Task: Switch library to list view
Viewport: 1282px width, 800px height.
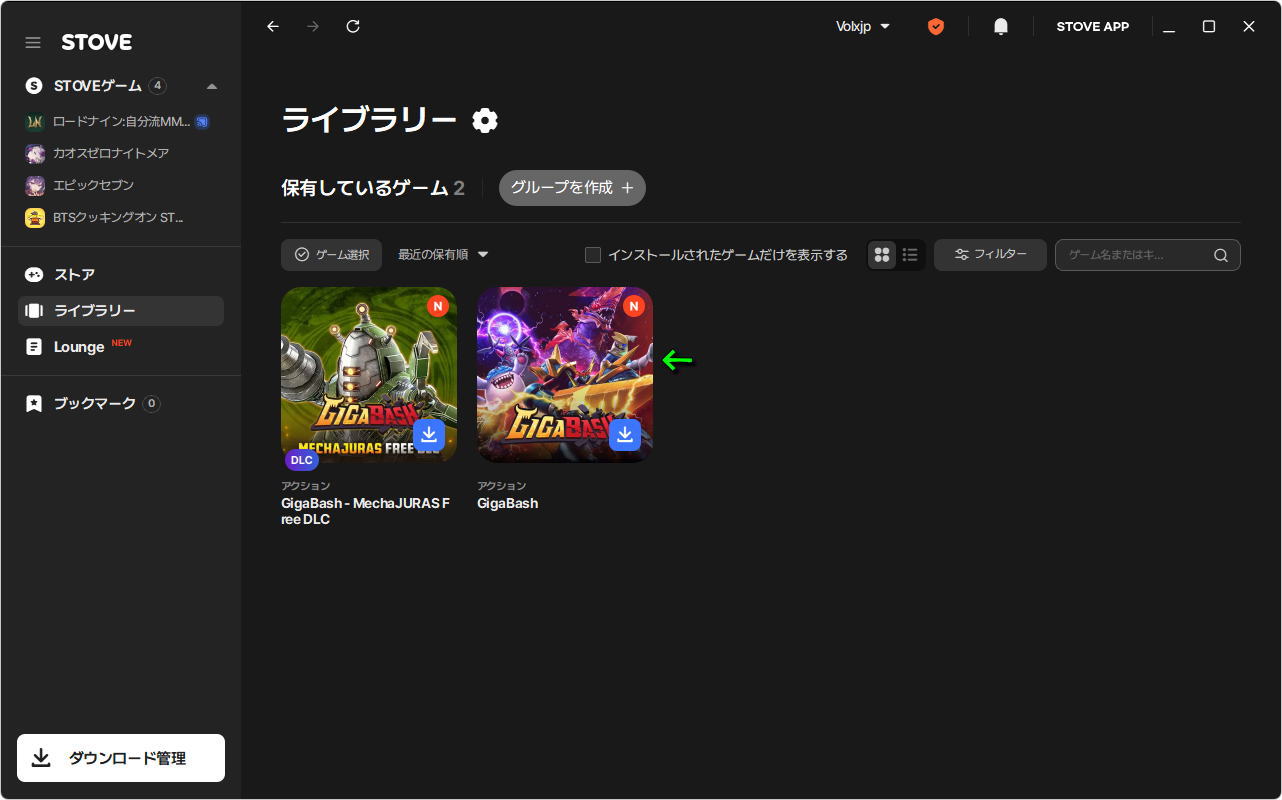Action: (x=910, y=254)
